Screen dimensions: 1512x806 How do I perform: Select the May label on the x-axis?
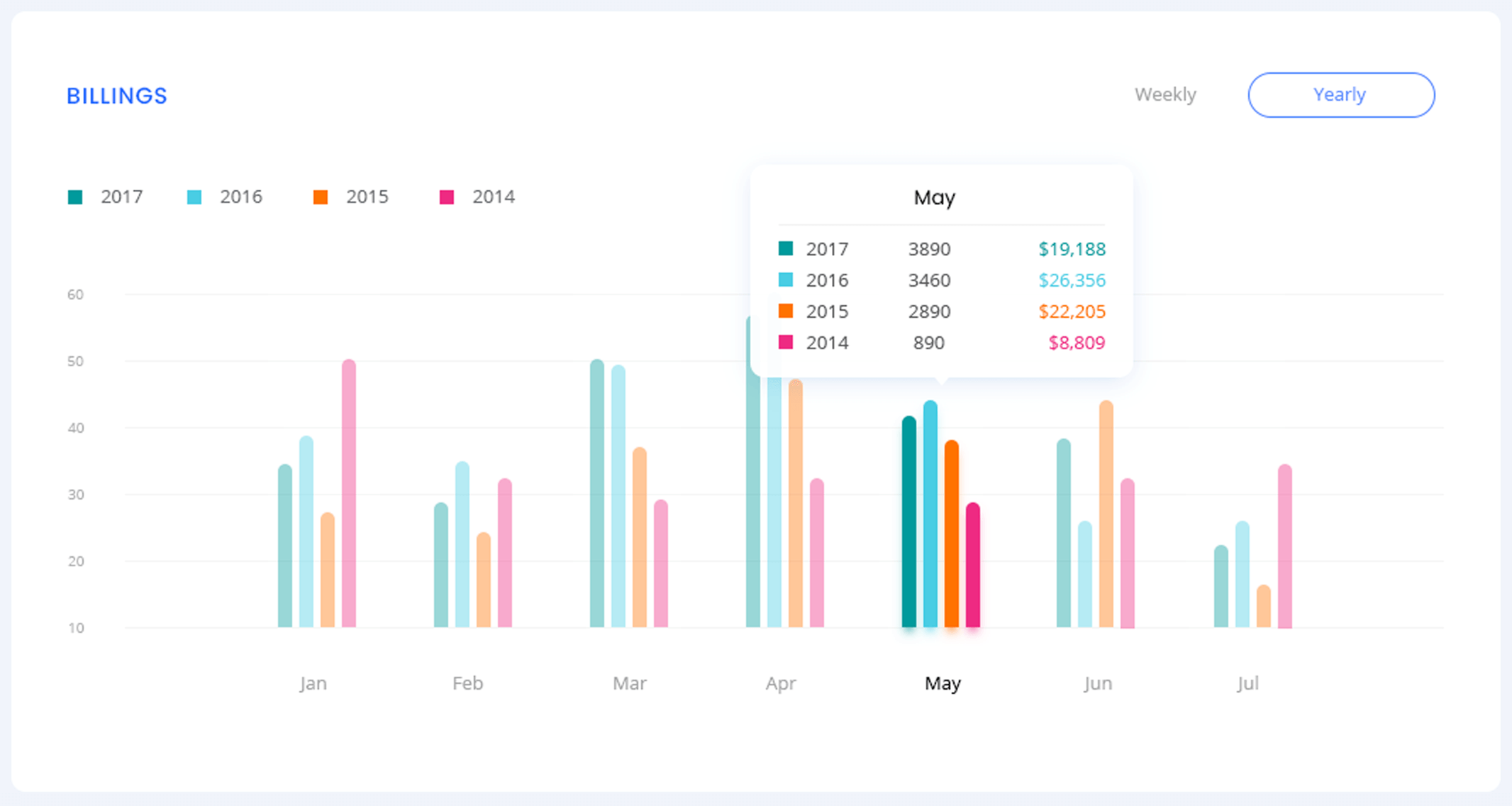pyautogui.click(x=942, y=683)
